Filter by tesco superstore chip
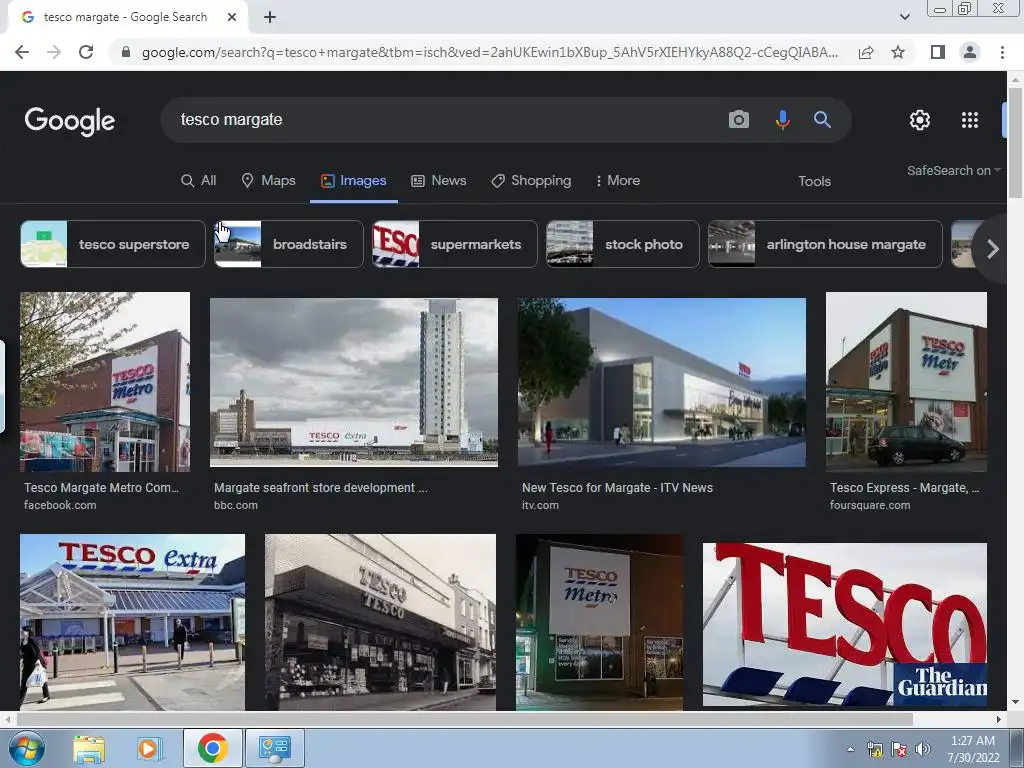Image resolution: width=1024 pixels, height=768 pixels. coord(113,244)
